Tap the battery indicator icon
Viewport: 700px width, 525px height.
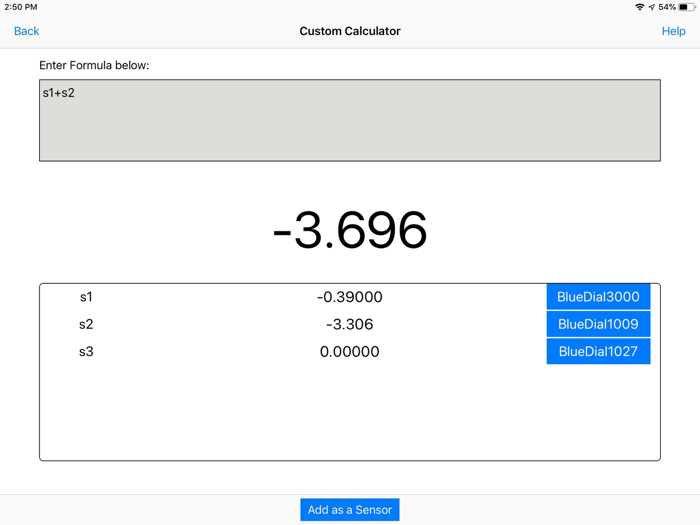tap(687, 7)
